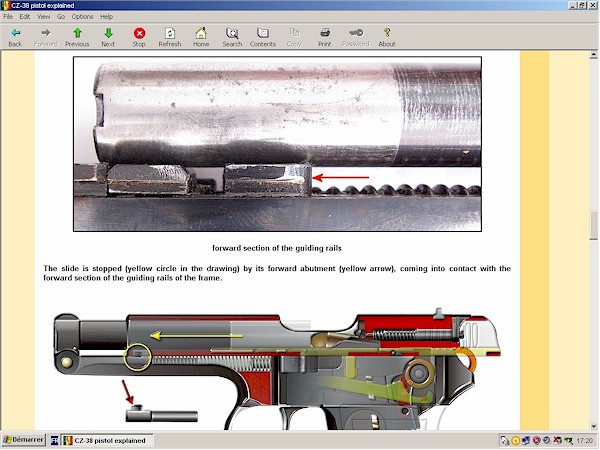Print the current page
600x450 pixels.
click(324, 37)
